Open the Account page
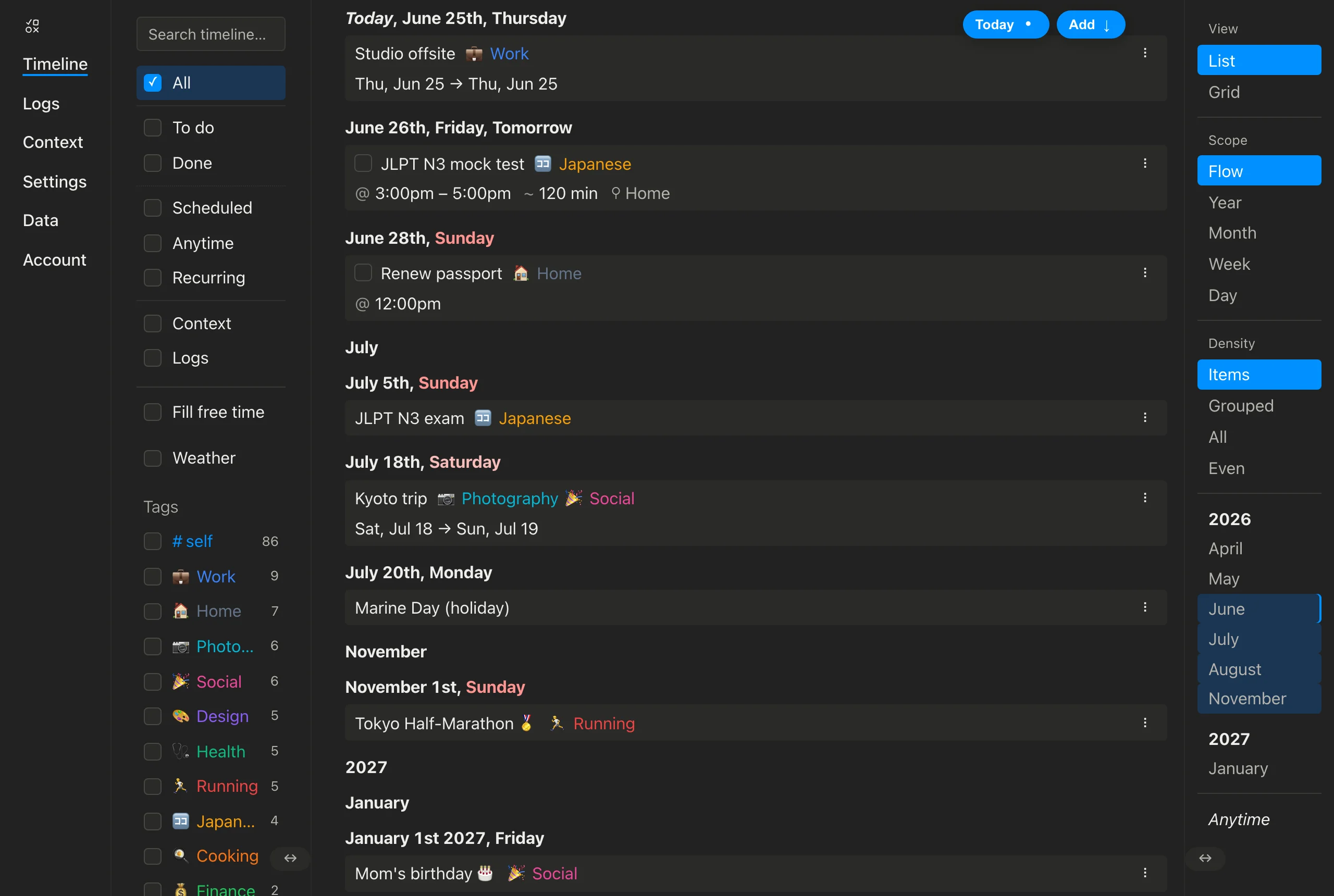Screen dimensions: 1334x896 pos(55,260)
